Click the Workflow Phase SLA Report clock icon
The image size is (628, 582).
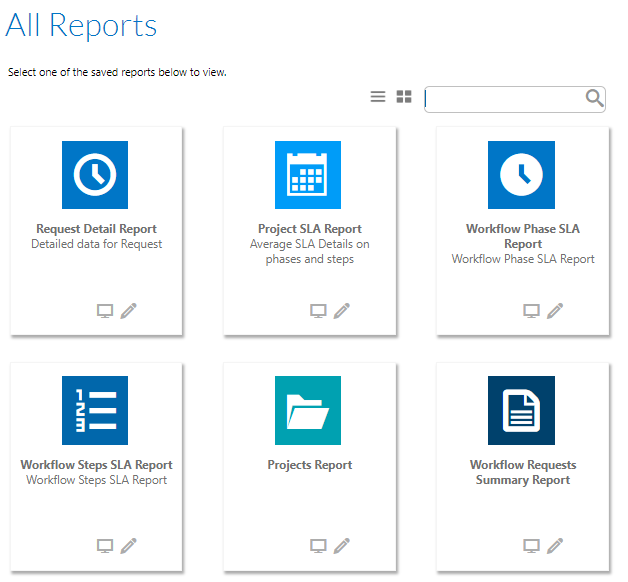click(x=521, y=175)
